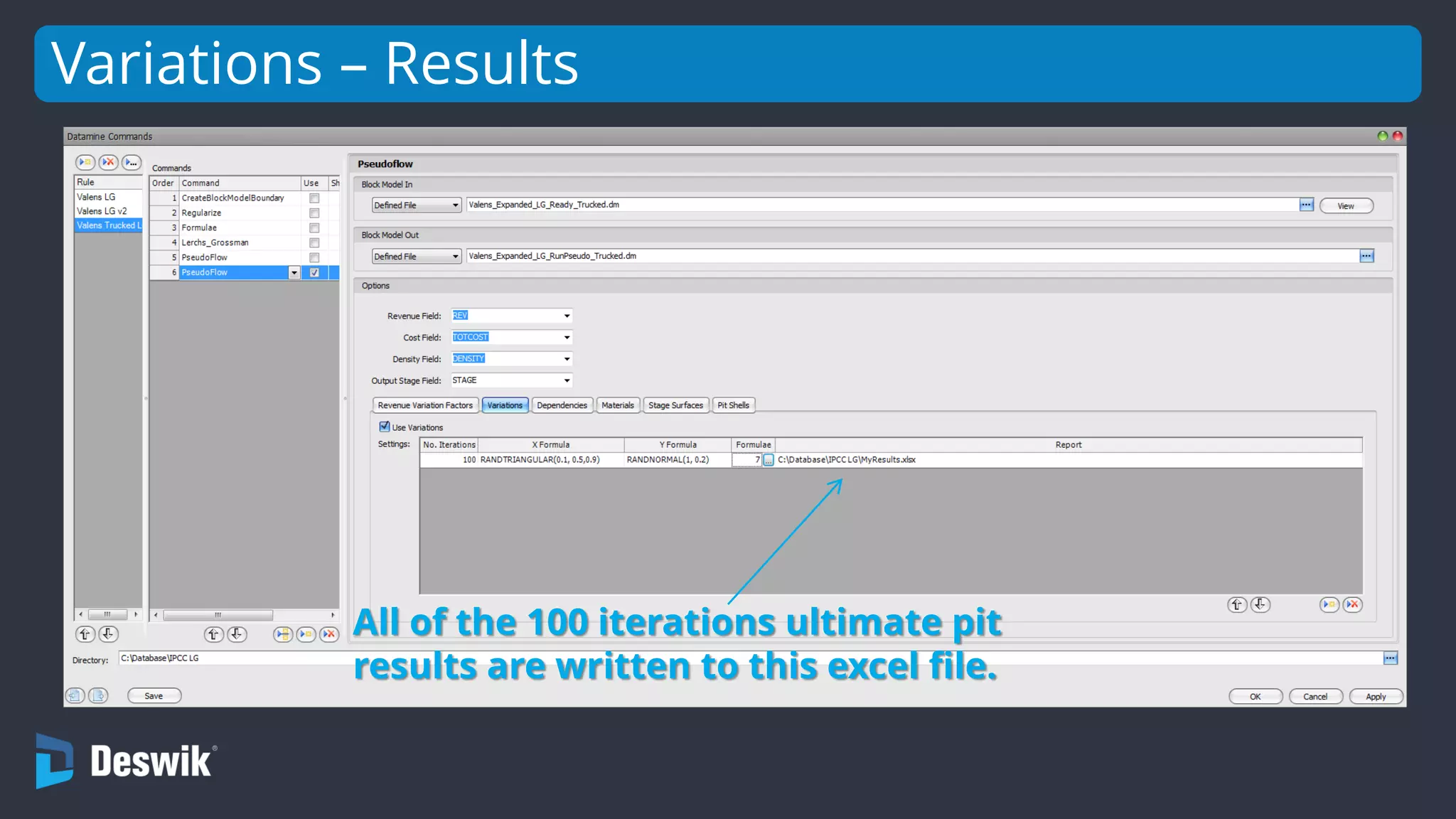
Task: Switch to Materials tab
Action: 617,405
